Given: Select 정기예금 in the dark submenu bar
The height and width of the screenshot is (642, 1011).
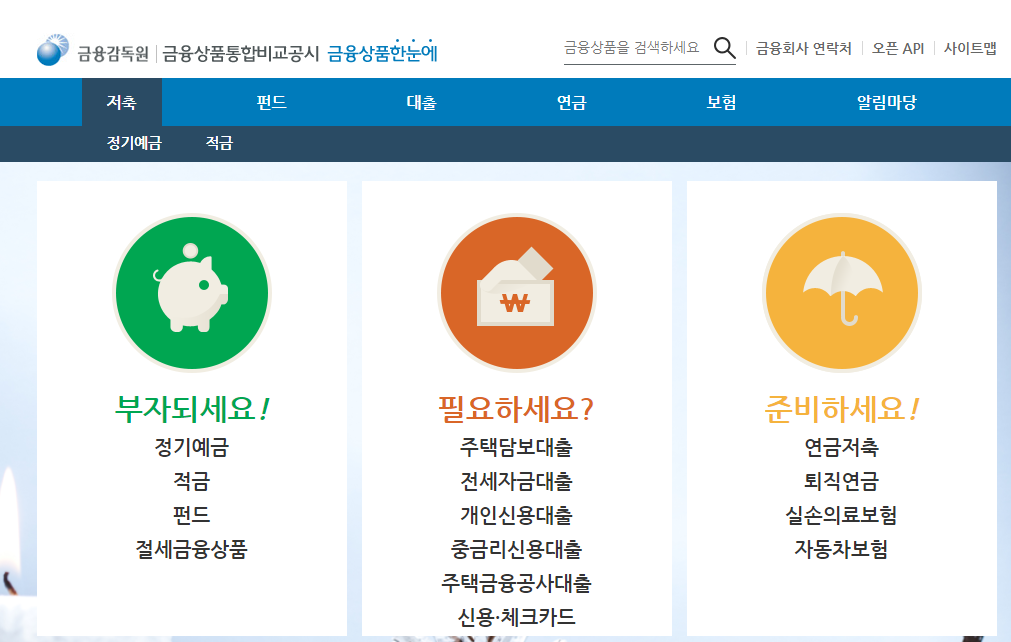Looking at the screenshot, I should [134, 143].
